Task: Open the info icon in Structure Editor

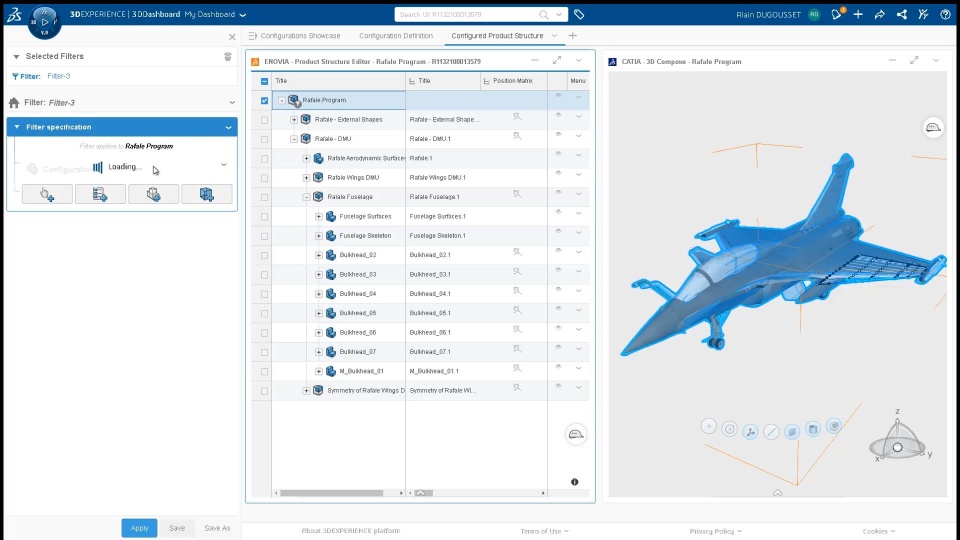Action: [574, 482]
